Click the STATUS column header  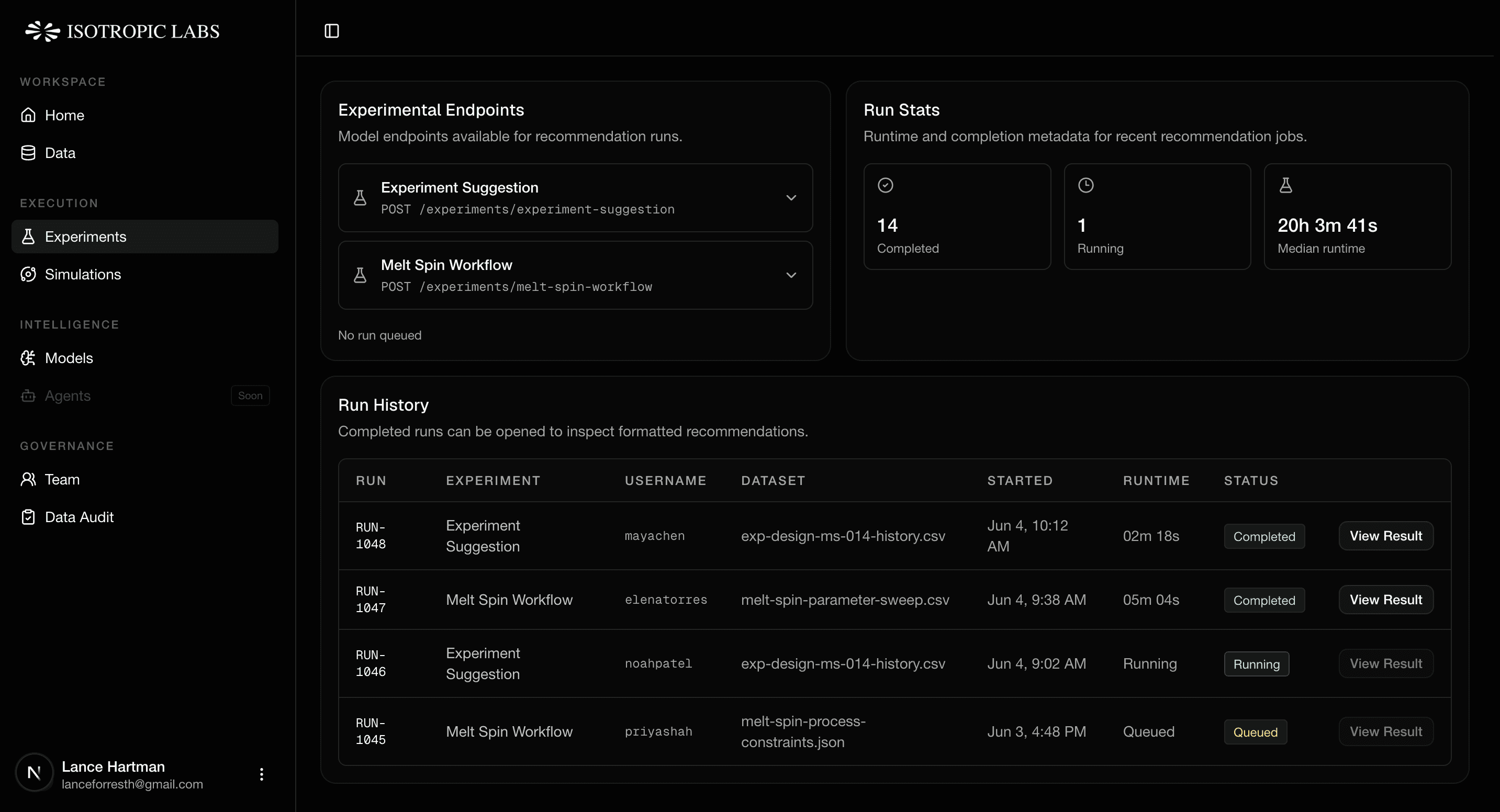pos(1251,481)
